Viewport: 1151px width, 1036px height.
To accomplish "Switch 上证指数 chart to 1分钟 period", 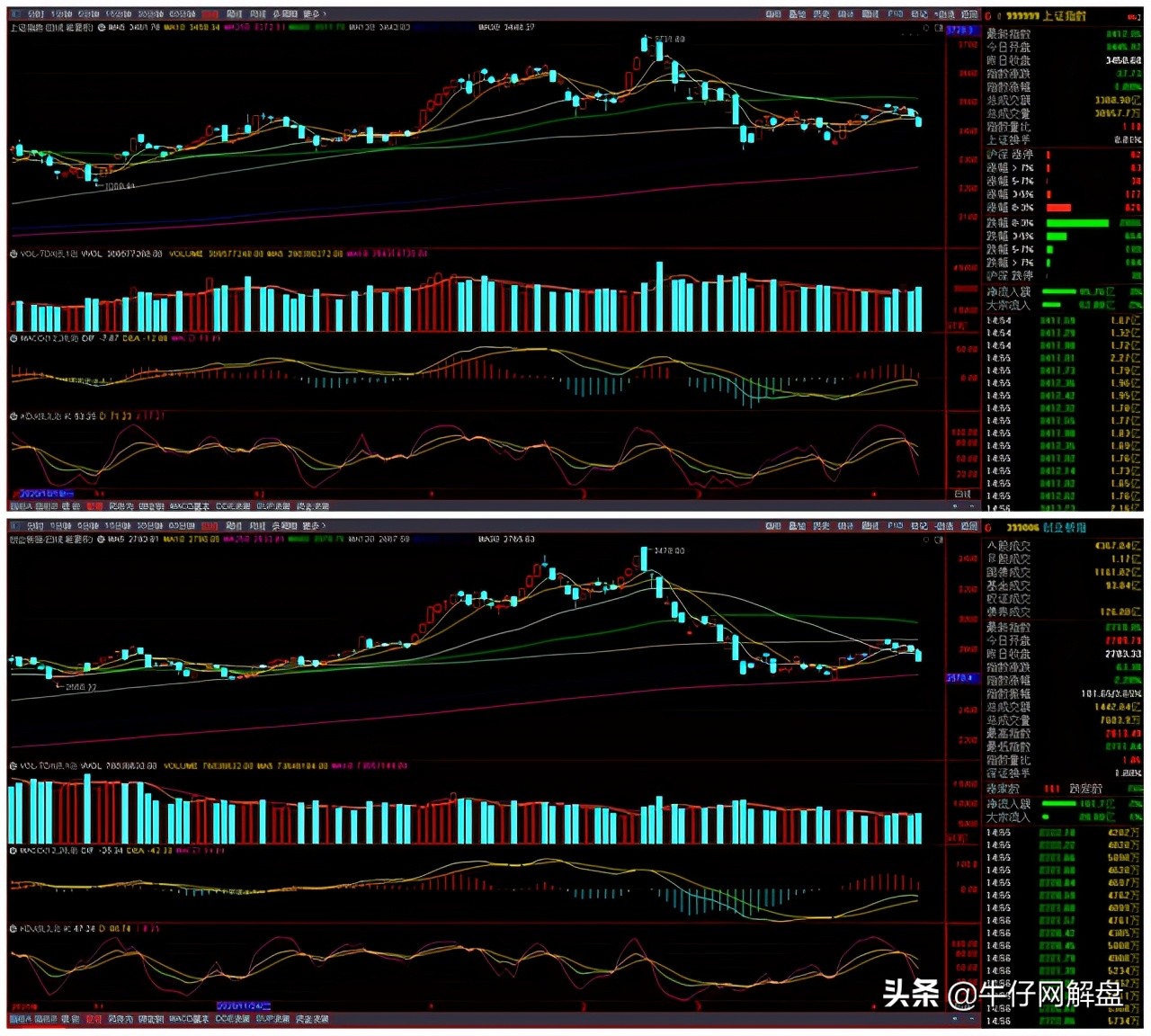I will tap(62, 14).
